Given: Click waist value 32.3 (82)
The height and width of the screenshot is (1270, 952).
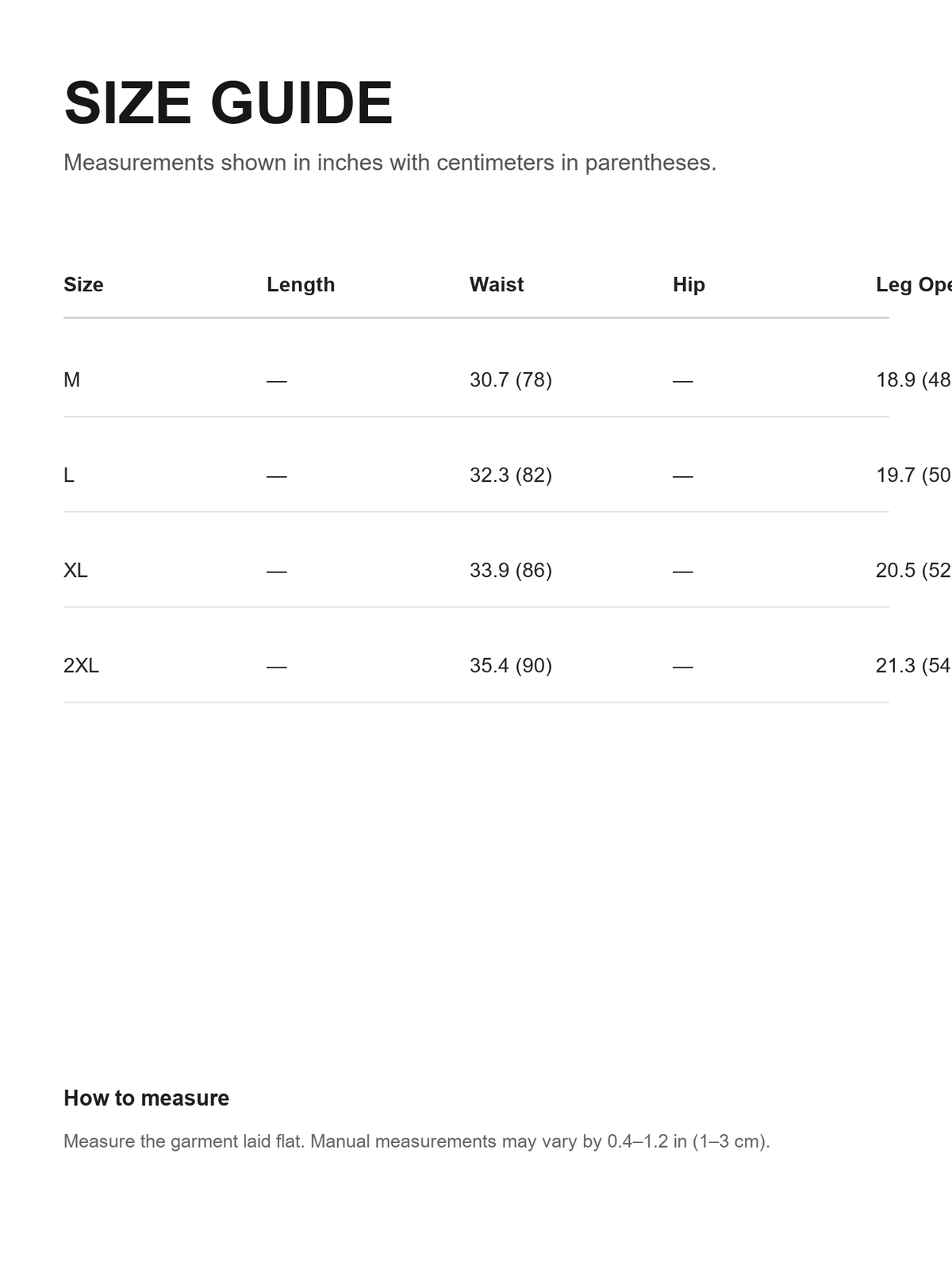Looking at the screenshot, I should click(x=511, y=475).
